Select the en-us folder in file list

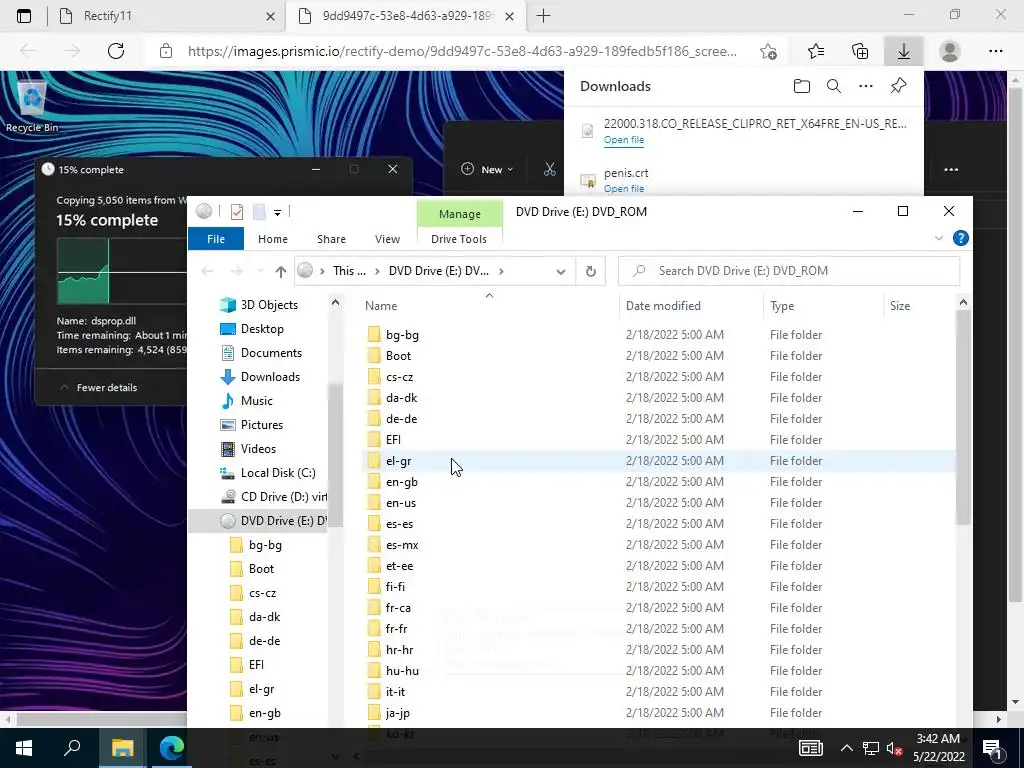click(400, 503)
